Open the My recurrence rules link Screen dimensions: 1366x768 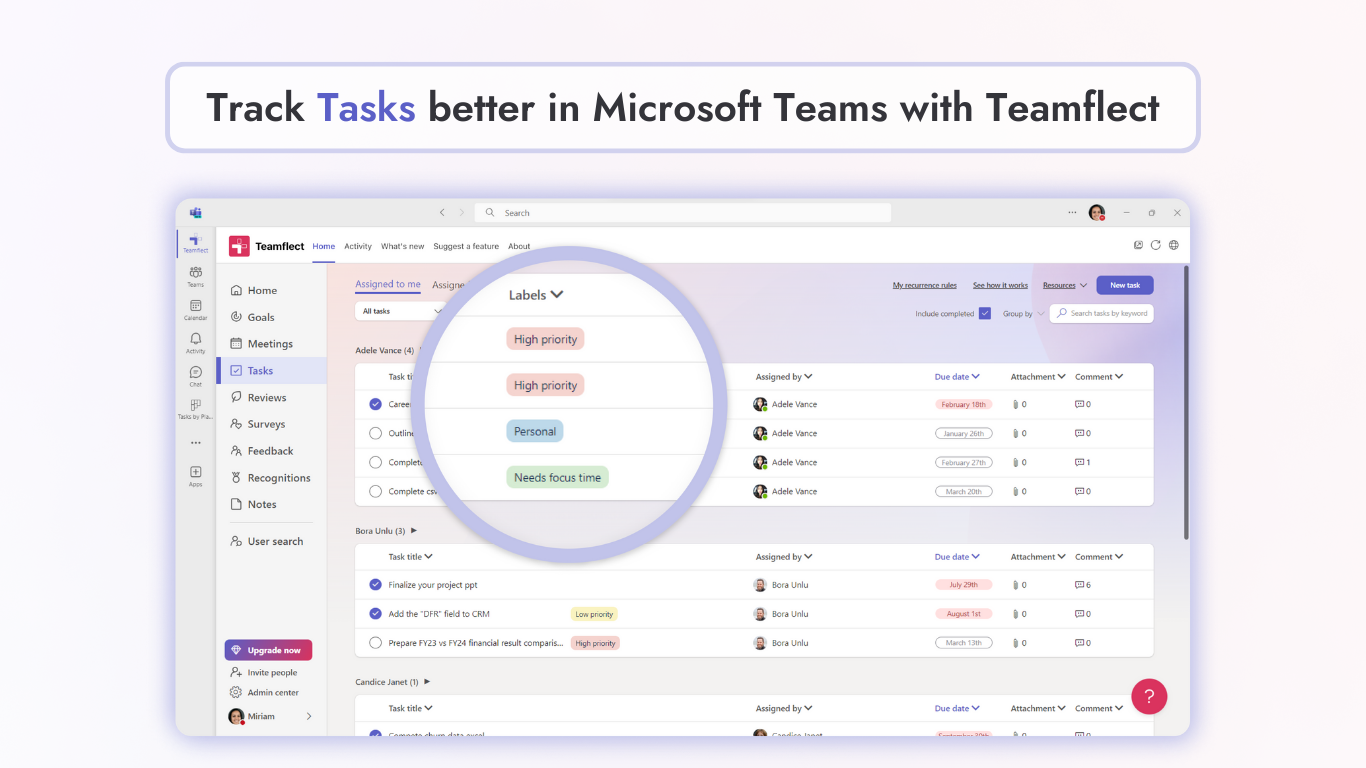tap(924, 285)
